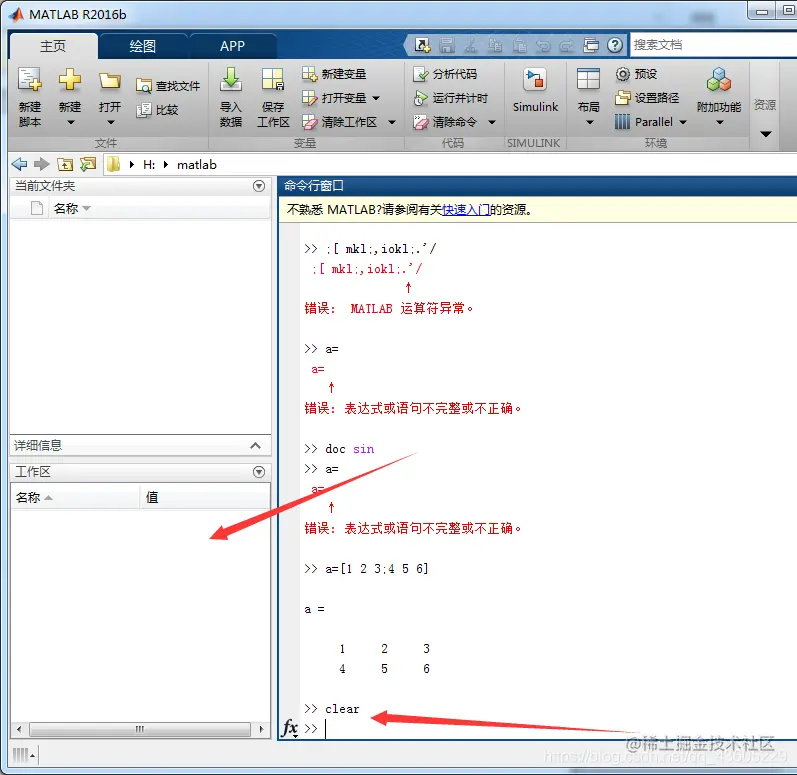
Task: Click the up one folder icon
Action: pyautogui.click(x=65, y=164)
